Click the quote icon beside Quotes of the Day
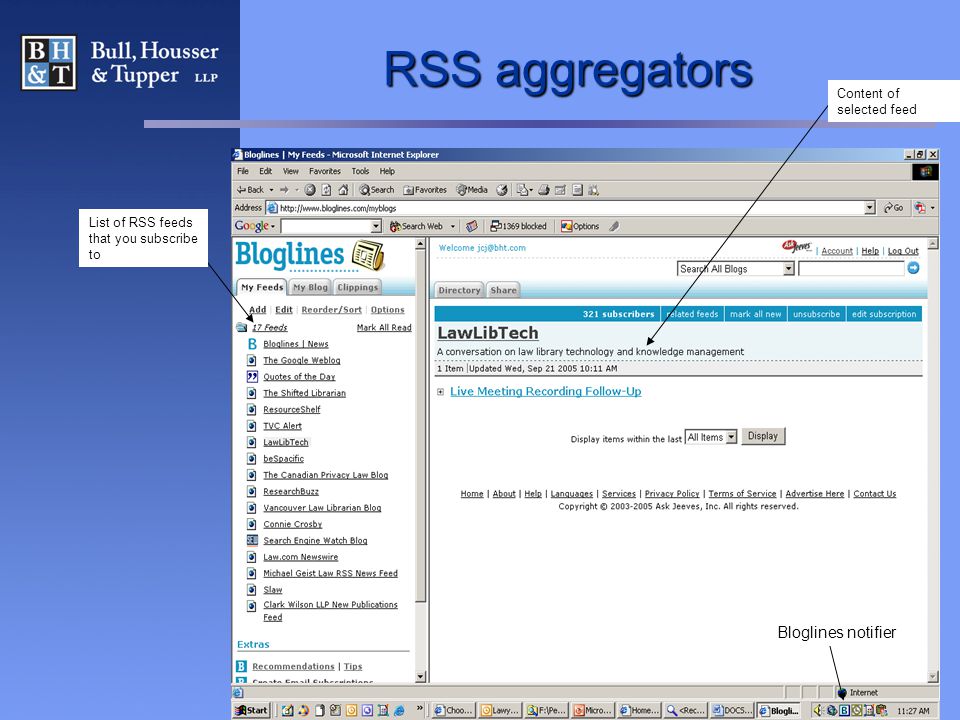This screenshot has height=720, width=960. coord(252,377)
